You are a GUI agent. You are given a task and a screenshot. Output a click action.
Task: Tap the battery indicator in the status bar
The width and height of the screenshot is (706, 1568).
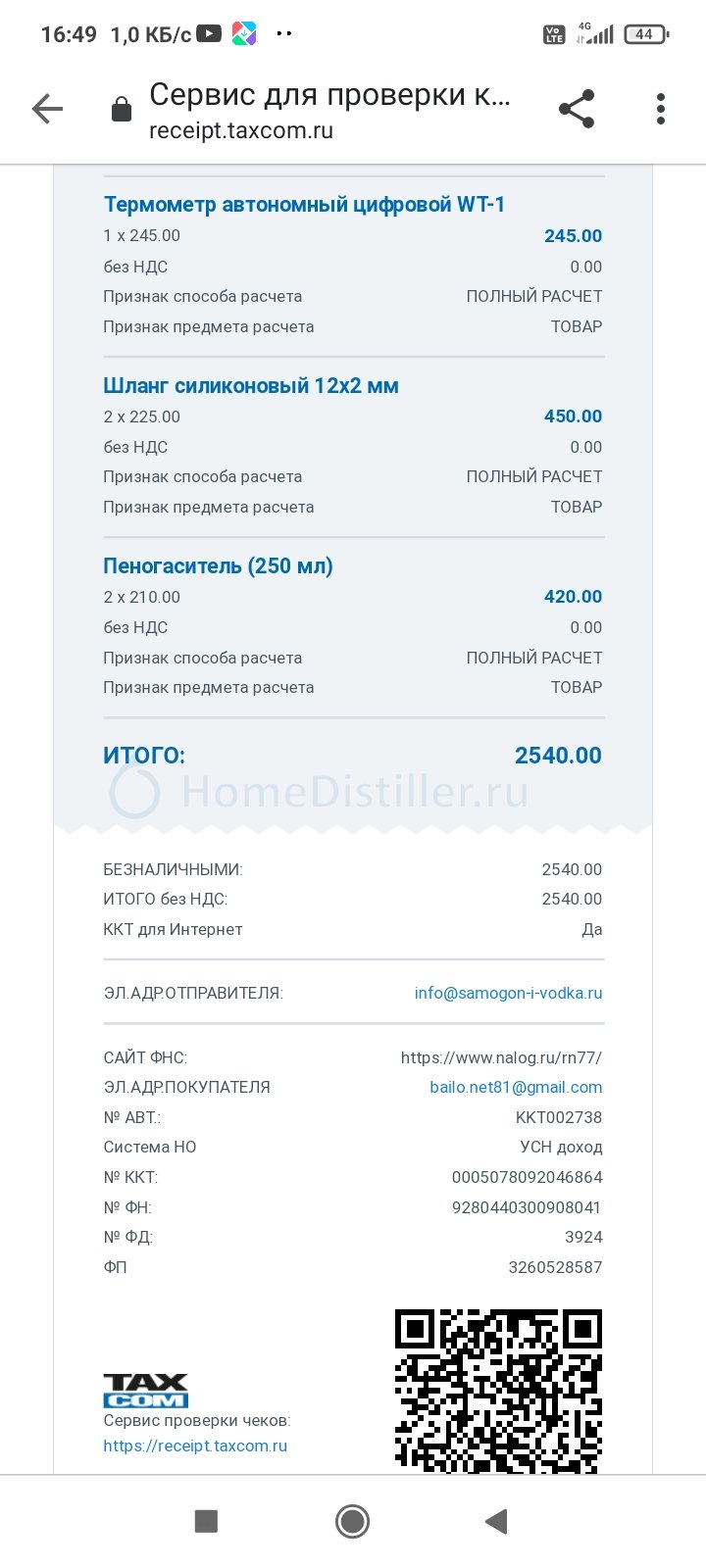[645, 34]
